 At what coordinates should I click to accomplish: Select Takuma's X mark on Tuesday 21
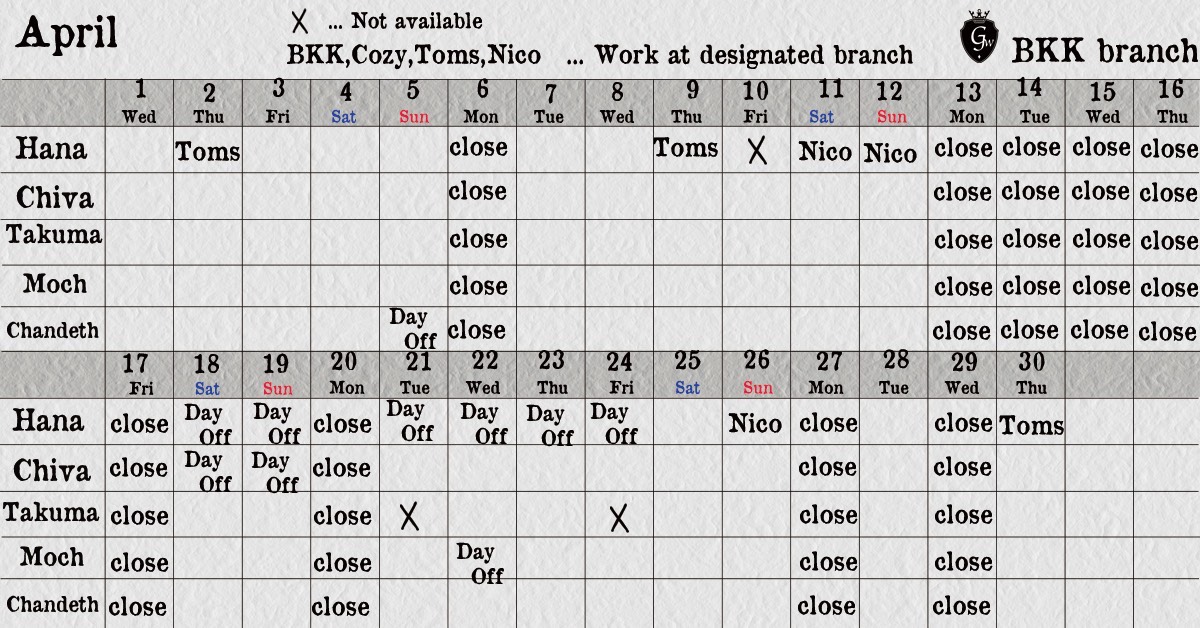408,517
